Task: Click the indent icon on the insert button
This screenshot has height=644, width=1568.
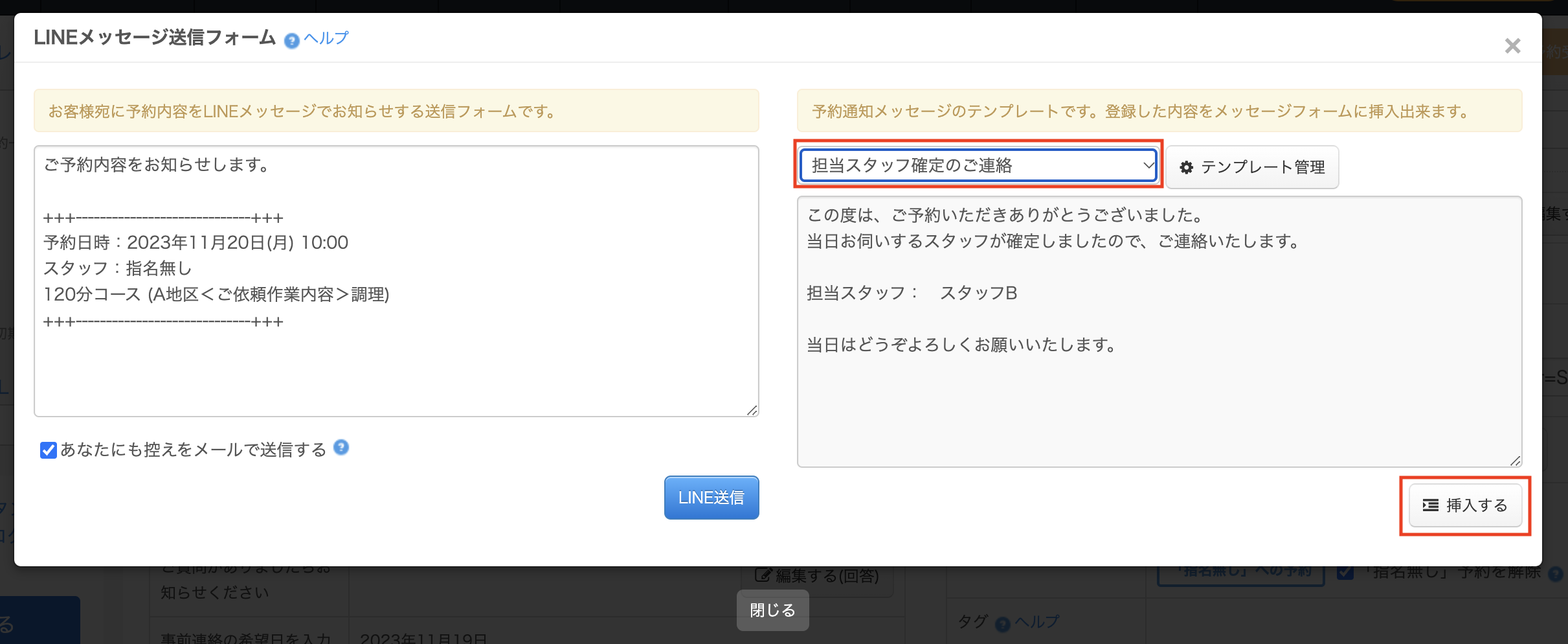Action: (1430, 505)
